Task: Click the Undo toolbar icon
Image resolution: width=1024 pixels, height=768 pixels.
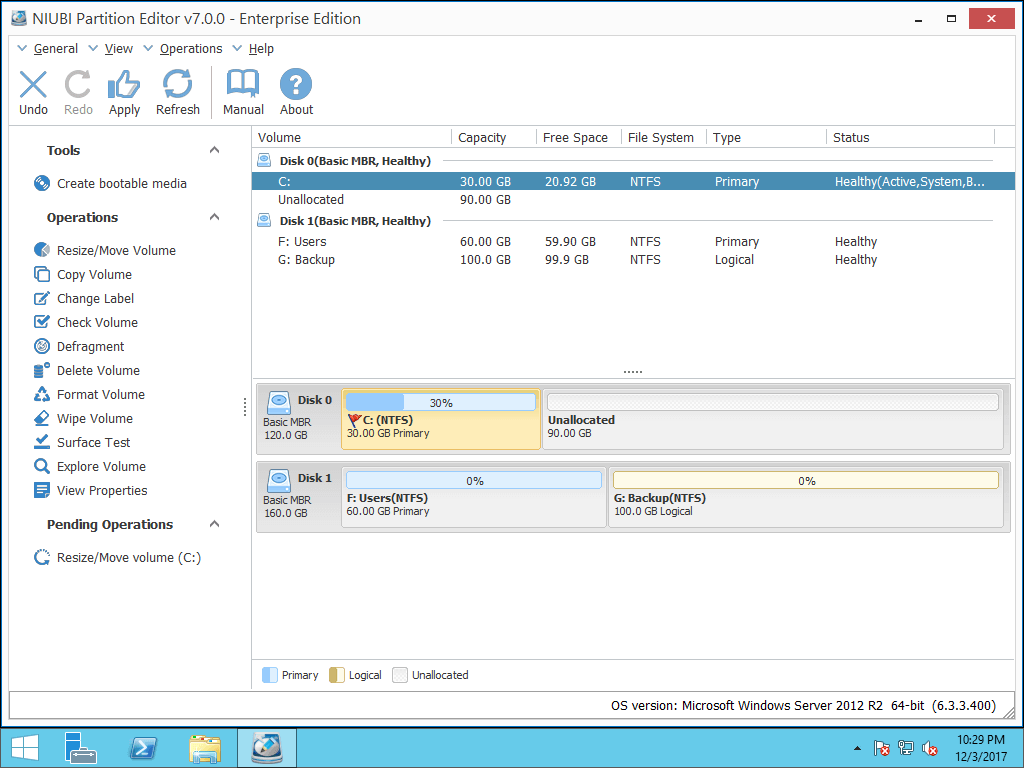Action: [33, 84]
